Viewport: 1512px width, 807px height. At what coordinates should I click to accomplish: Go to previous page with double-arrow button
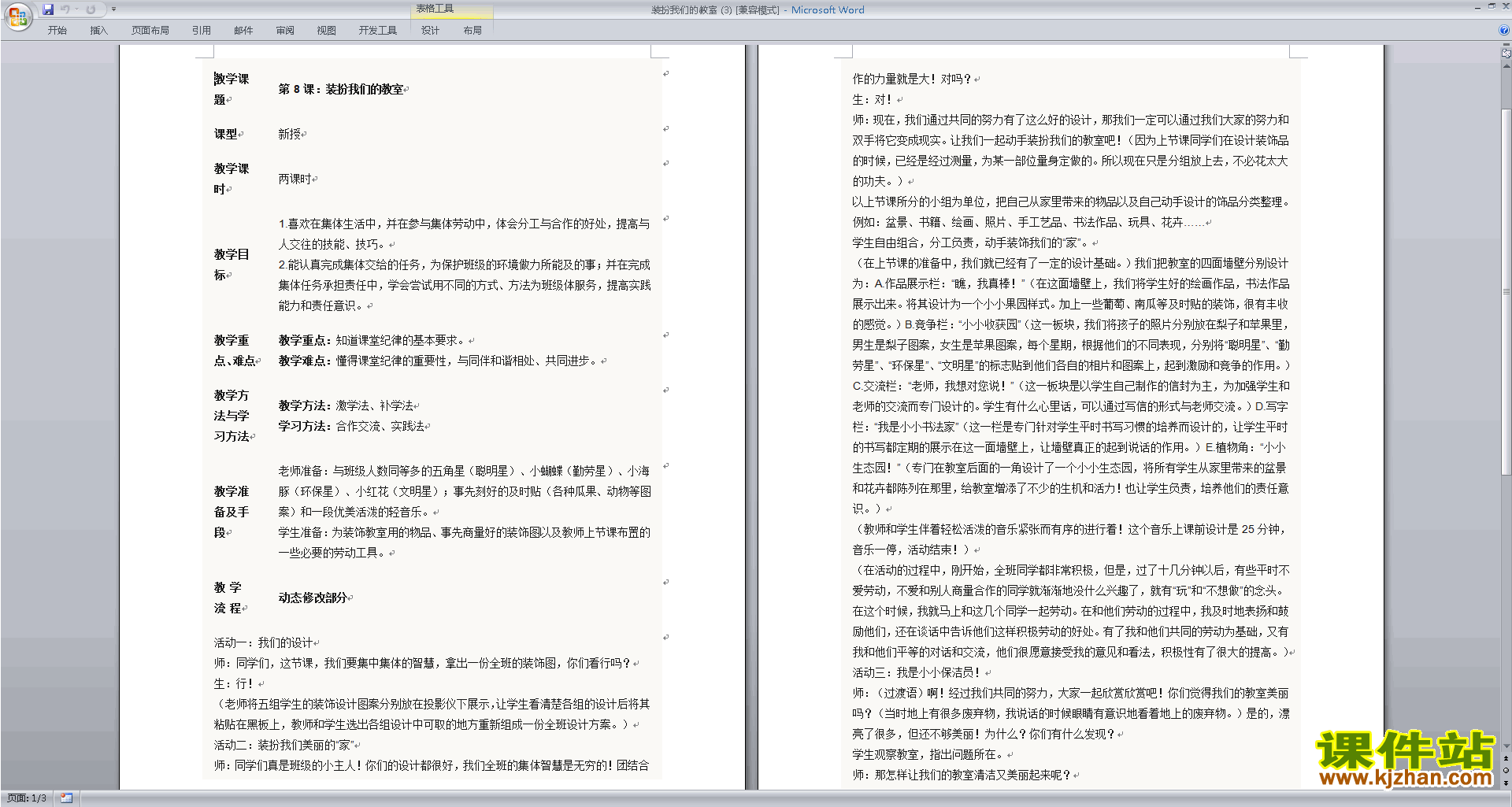1506,758
